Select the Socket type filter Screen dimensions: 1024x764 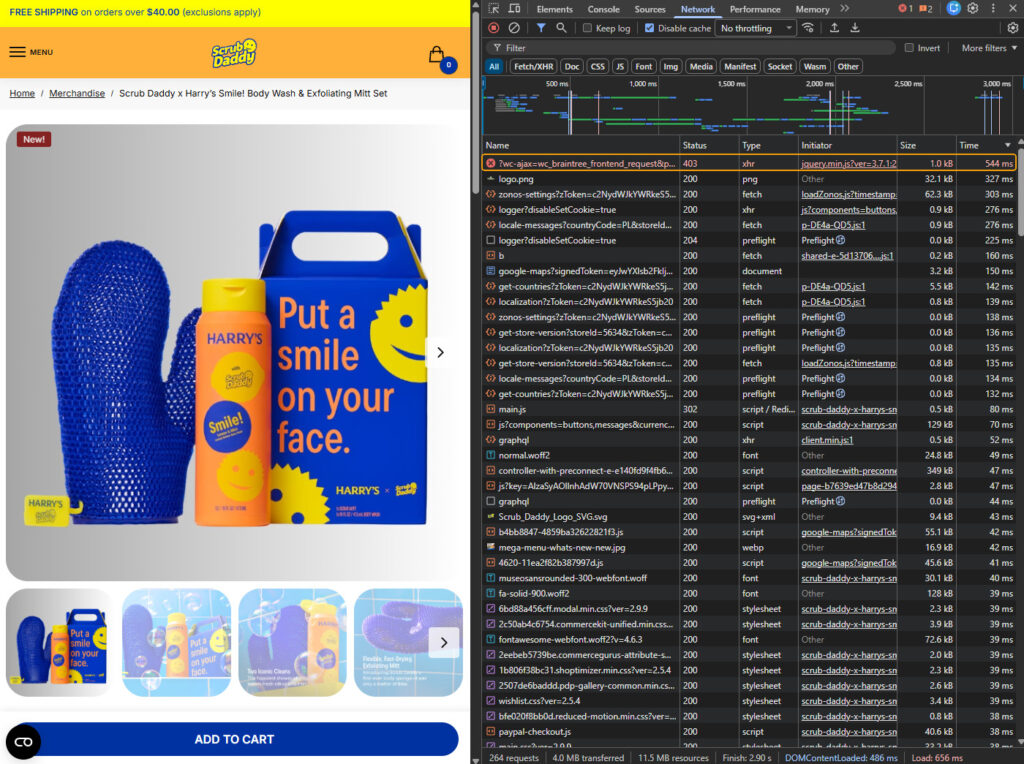click(780, 67)
